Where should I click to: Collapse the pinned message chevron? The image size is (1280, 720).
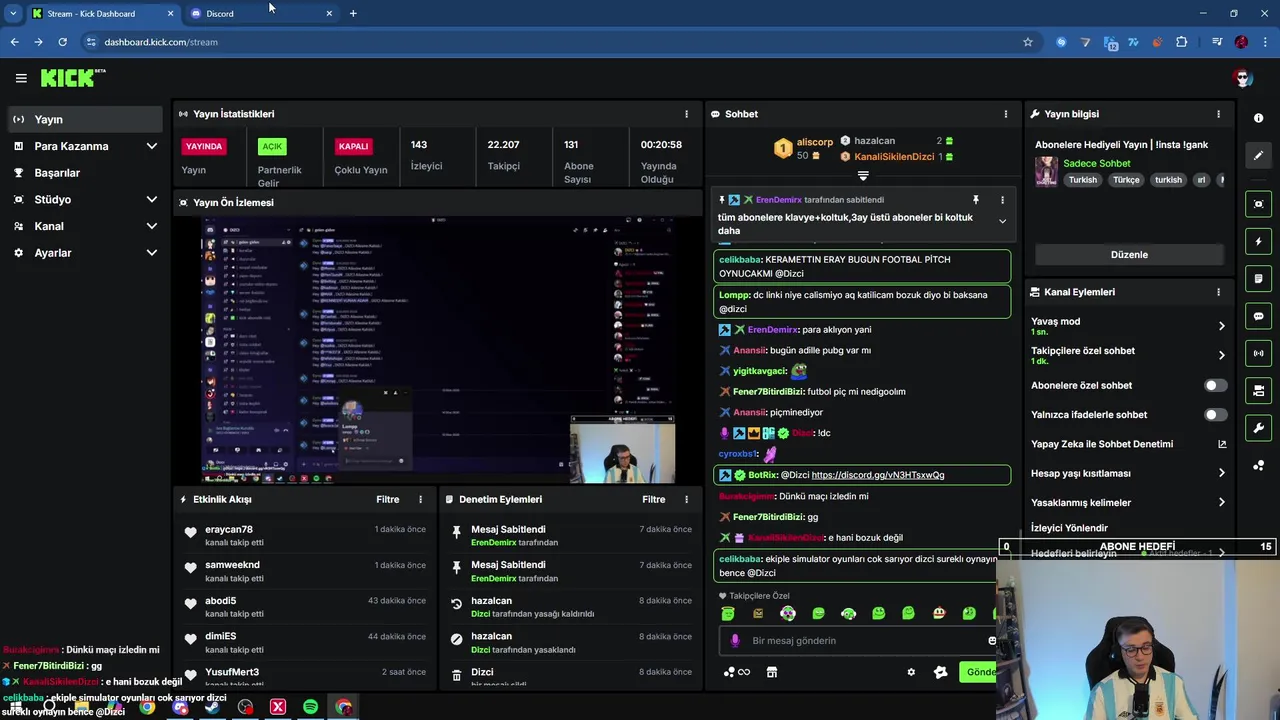pos(1002,222)
